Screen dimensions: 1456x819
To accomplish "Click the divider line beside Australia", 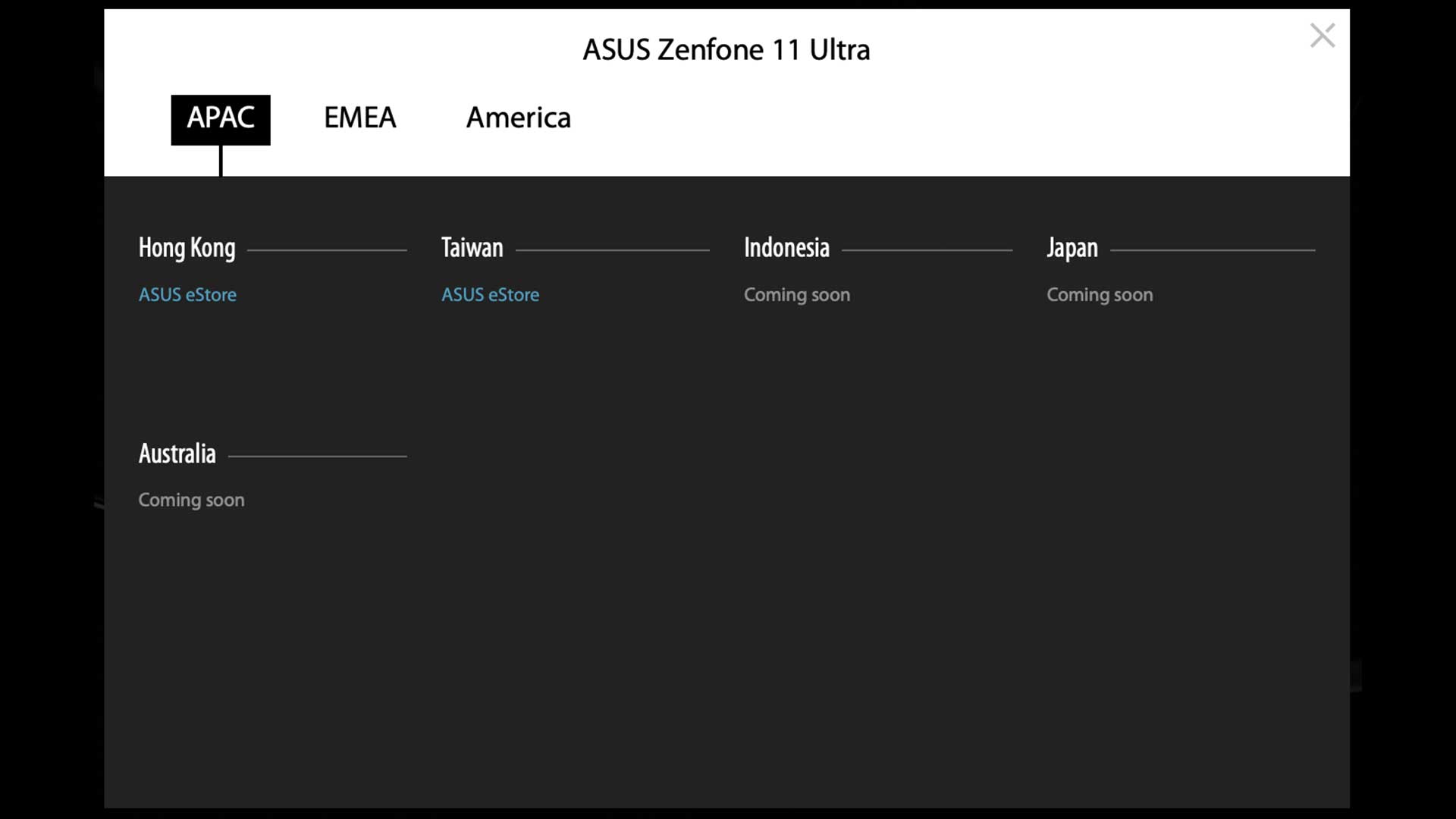I will click(318, 456).
